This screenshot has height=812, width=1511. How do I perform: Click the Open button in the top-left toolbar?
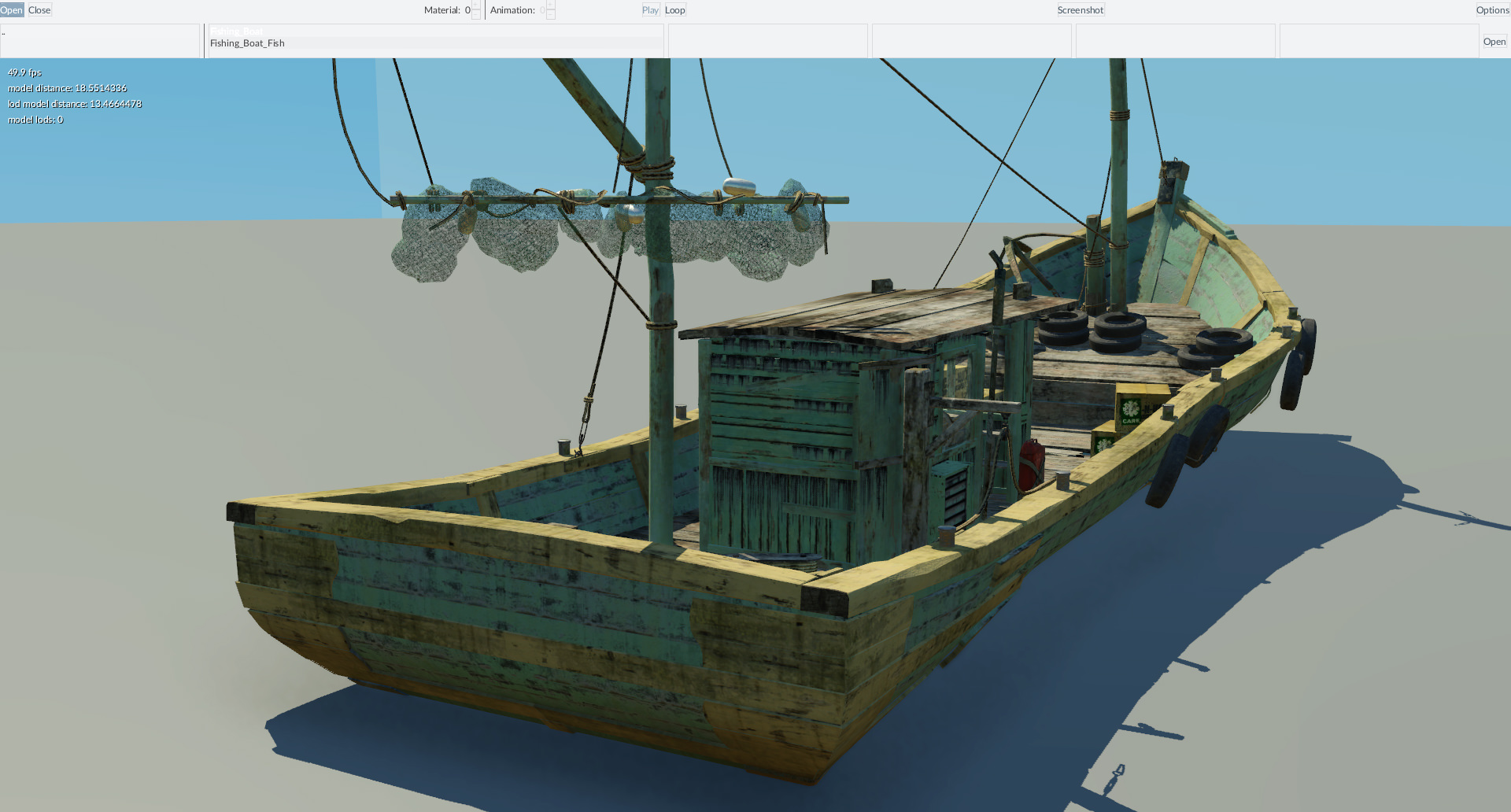pyautogui.click(x=12, y=10)
